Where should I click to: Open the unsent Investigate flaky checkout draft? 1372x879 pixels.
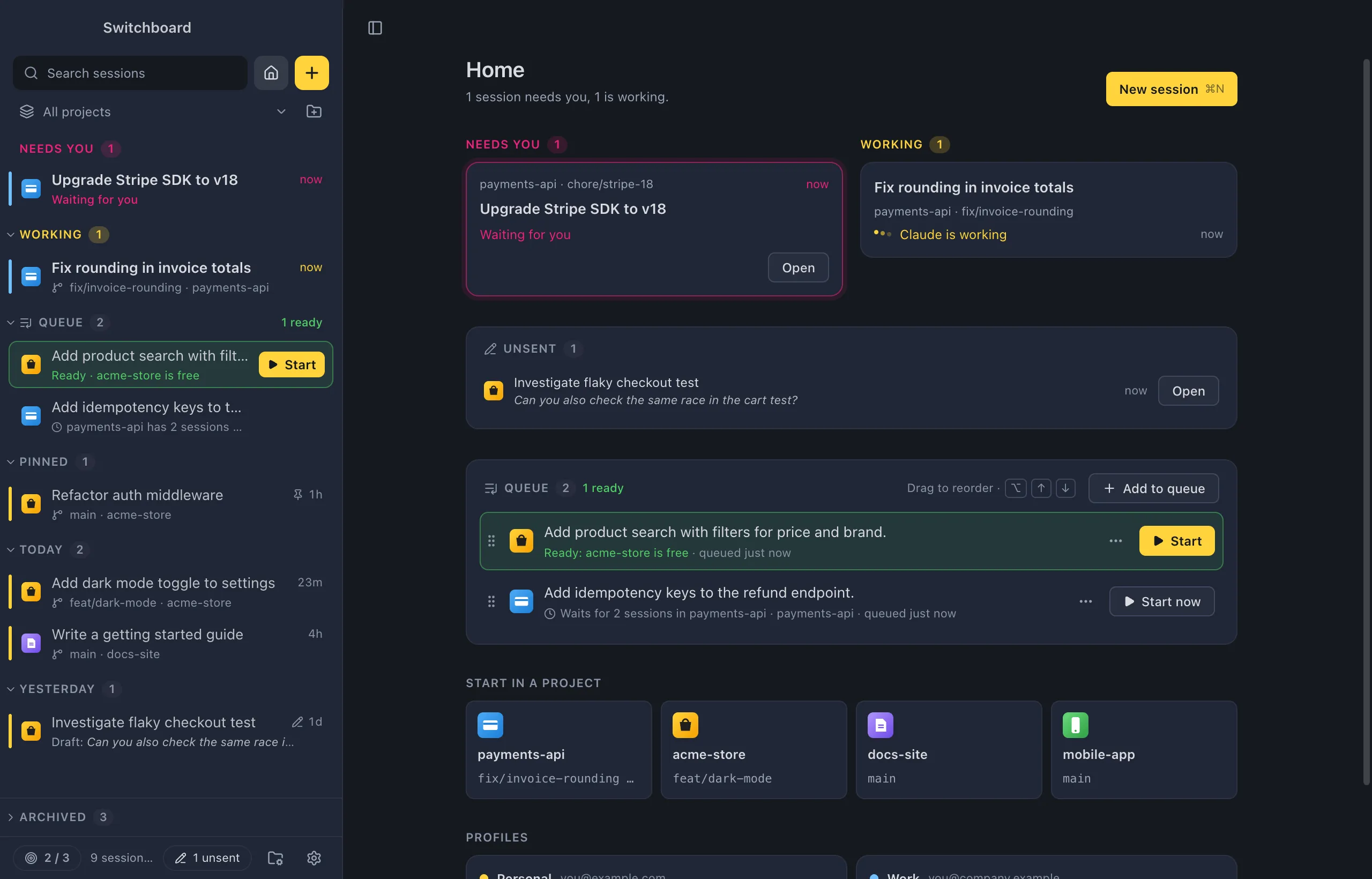[1188, 391]
